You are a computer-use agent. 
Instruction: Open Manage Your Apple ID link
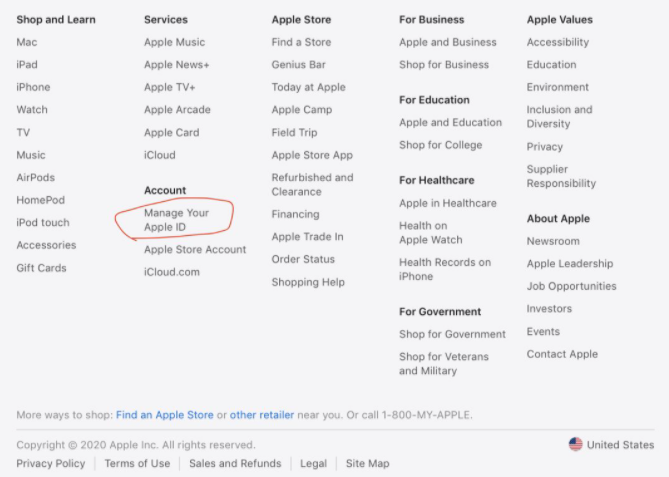176,220
